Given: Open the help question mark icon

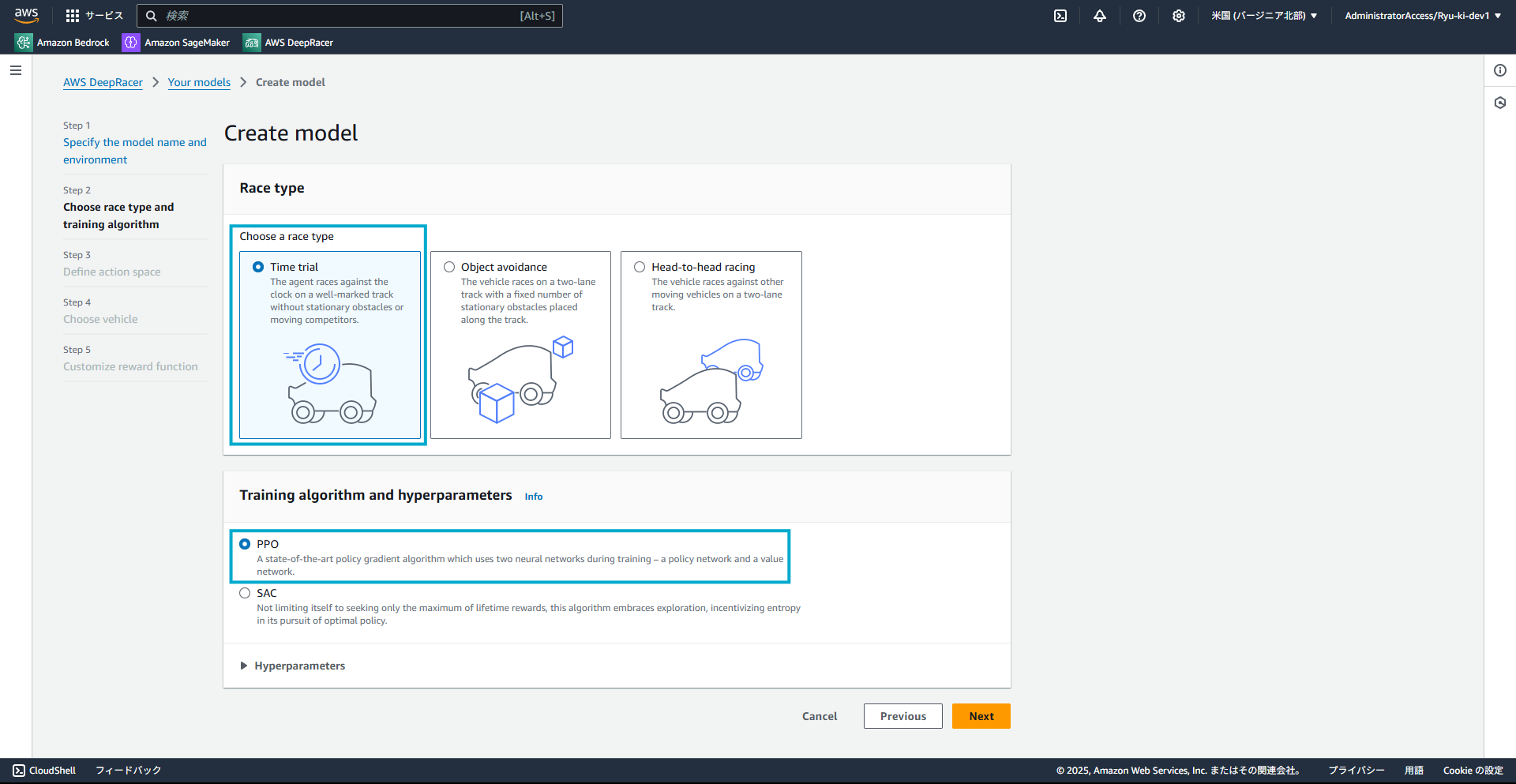Looking at the screenshot, I should coord(1139,16).
